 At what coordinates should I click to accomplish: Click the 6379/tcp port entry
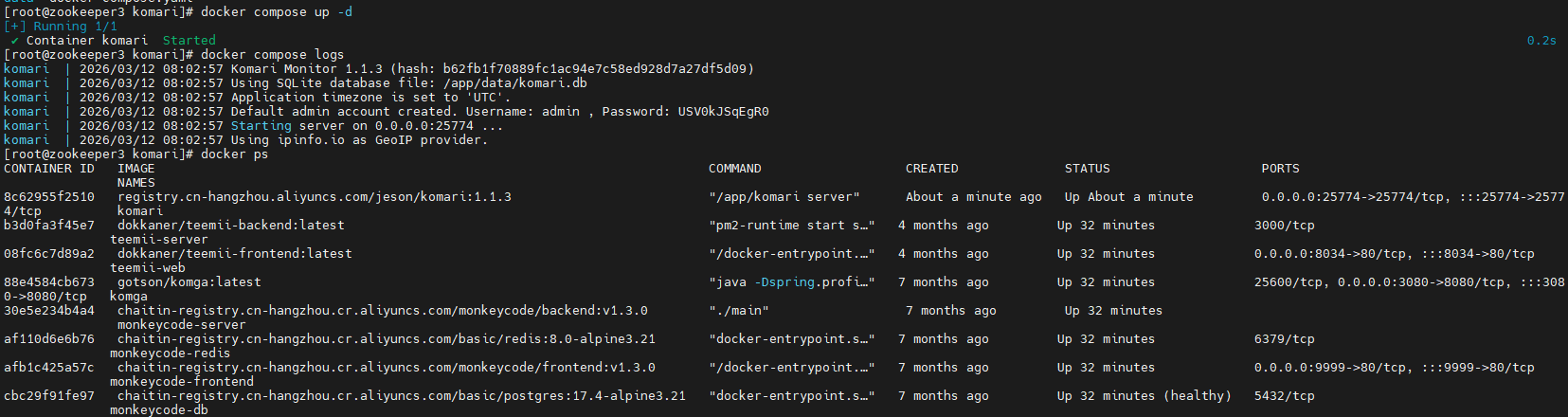(x=1284, y=339)
